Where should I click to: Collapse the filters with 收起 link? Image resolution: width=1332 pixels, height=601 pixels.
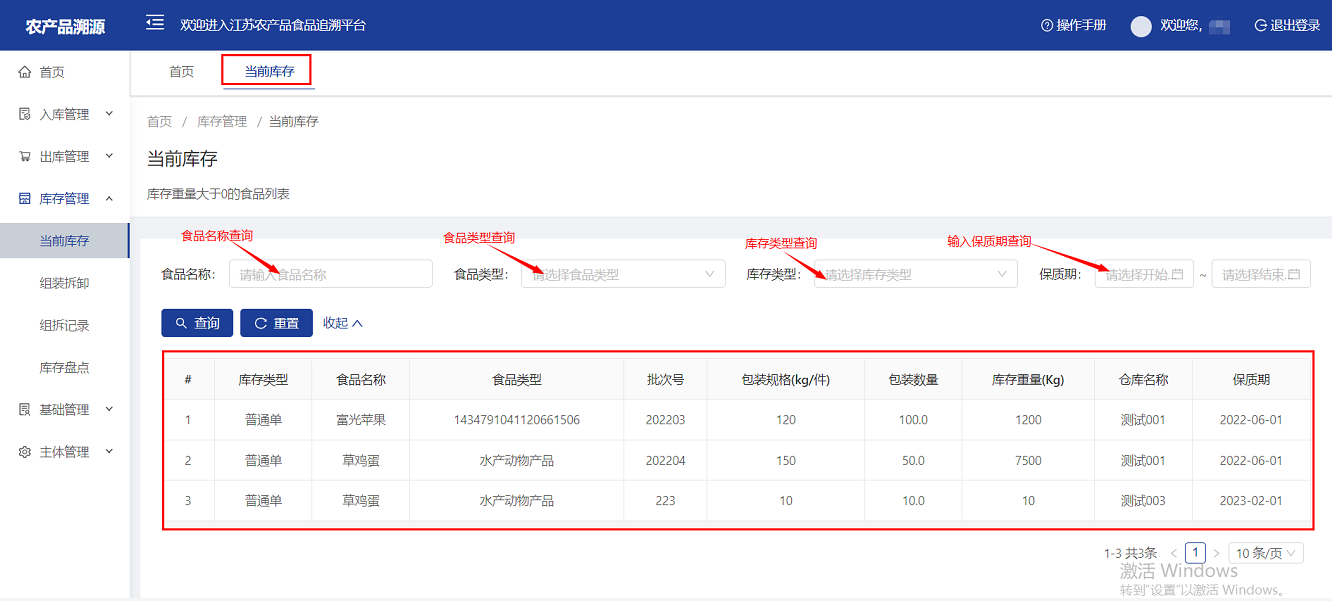342,323
